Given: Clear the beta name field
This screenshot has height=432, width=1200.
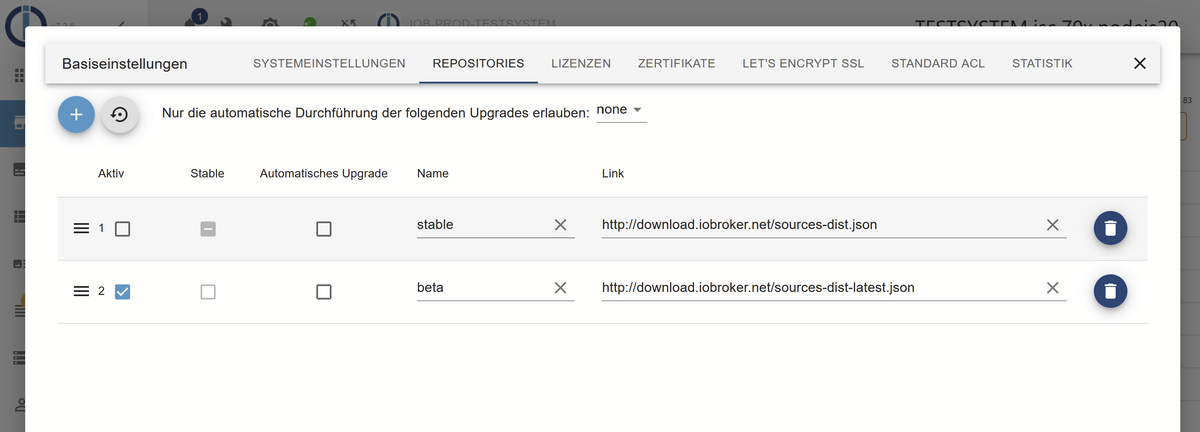Looking at the screenshot, I should coord(560,288).
